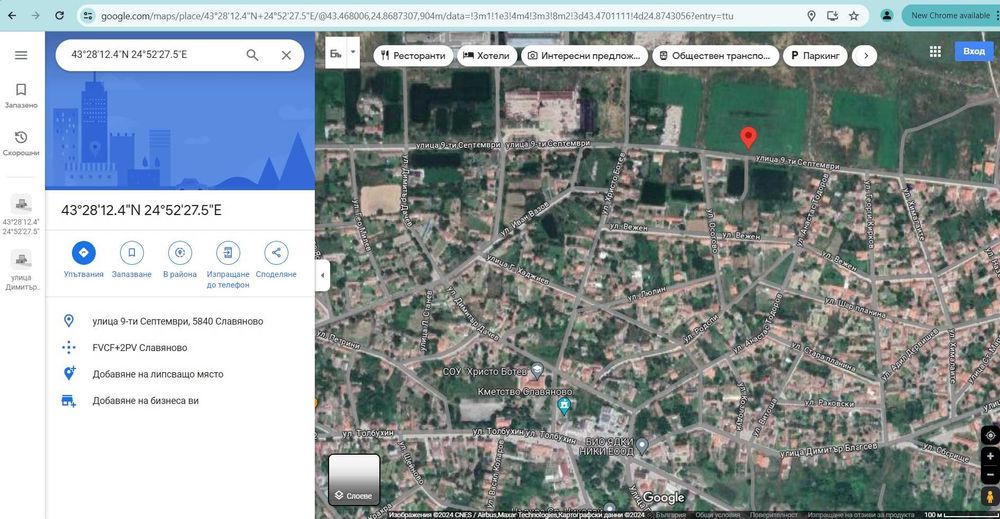Open the Слоеве layers thumbnail
The image size is (1000, 519).
tap(354, 479)
